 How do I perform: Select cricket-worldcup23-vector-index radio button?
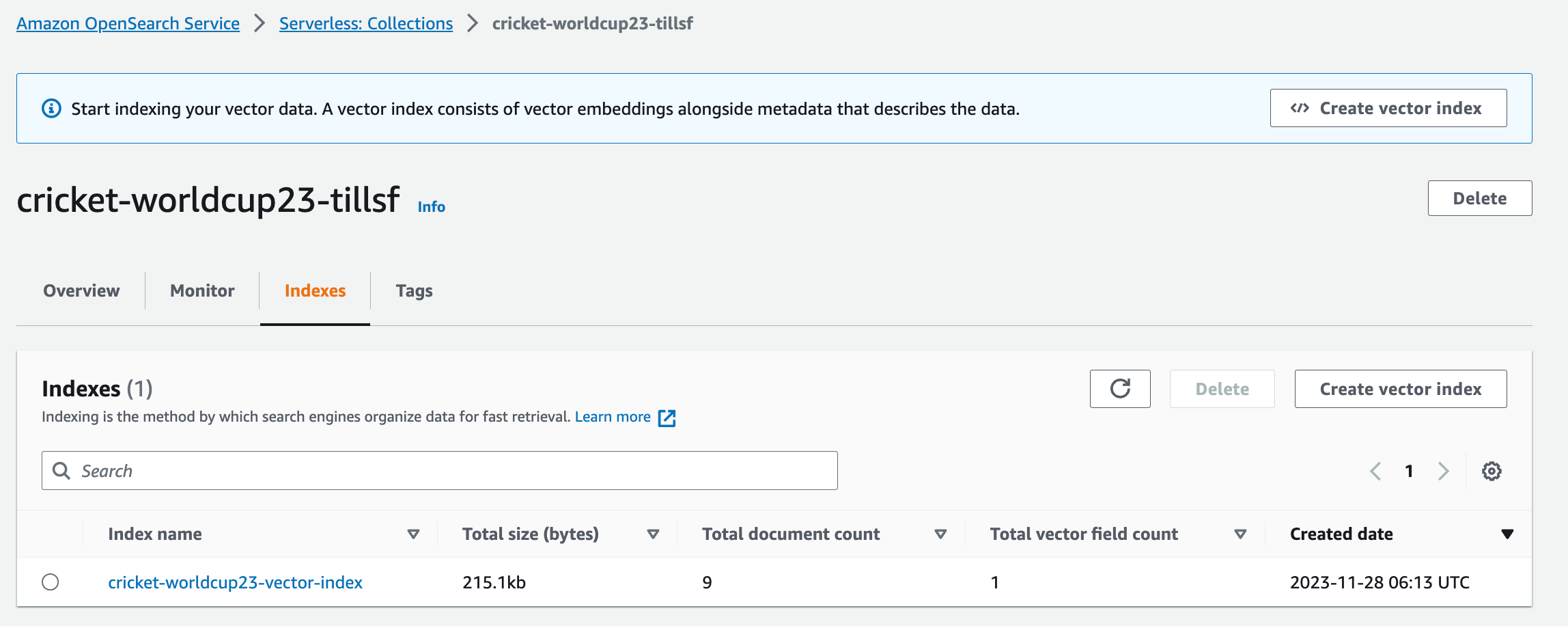coord(51,582)
